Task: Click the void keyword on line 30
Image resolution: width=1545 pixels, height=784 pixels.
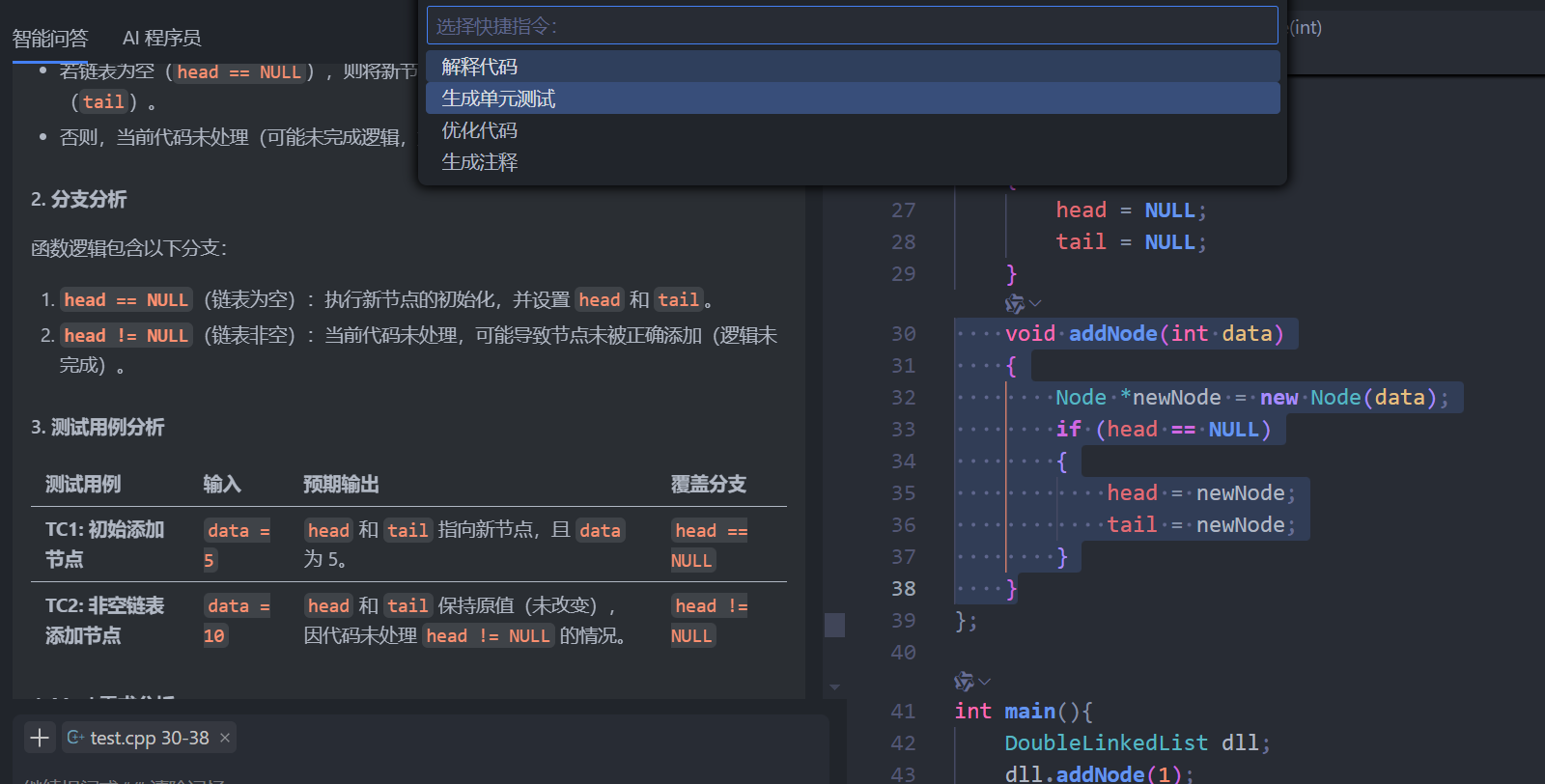Action: tap(1030, 334)
